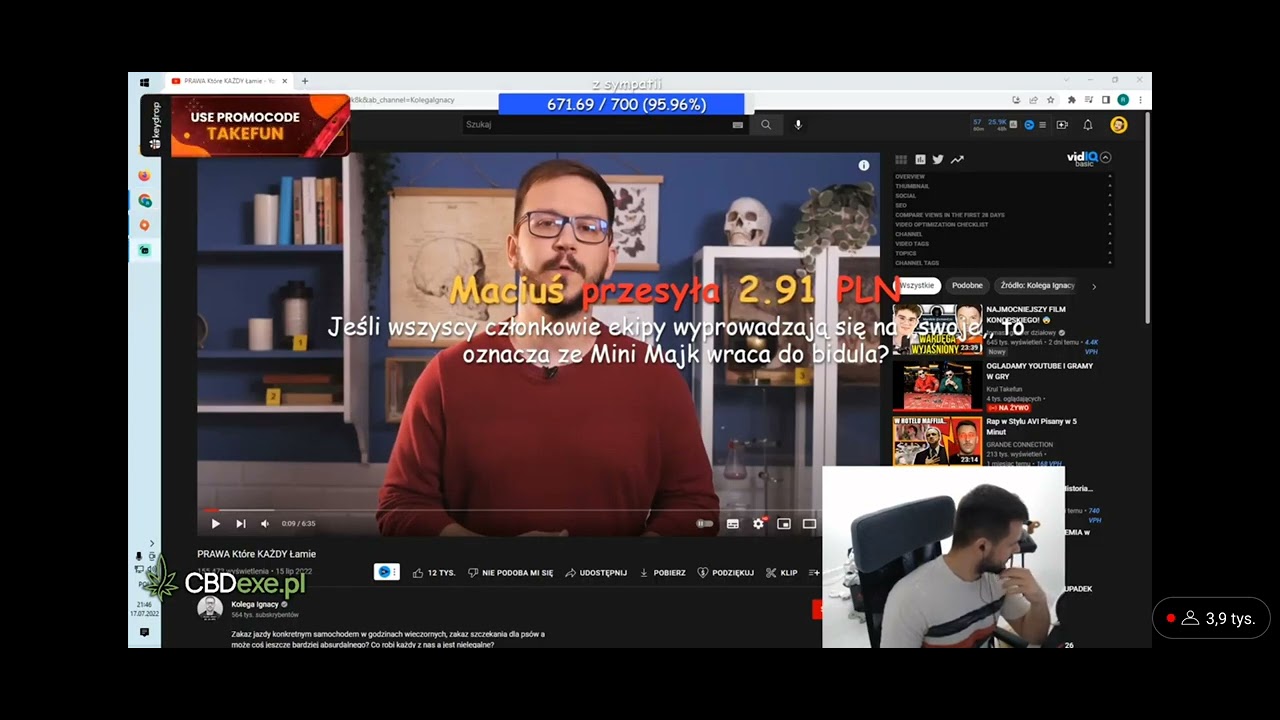
Task: Click NIE PODOBA MI SIĘ dislike button
Action: (510, 573)
